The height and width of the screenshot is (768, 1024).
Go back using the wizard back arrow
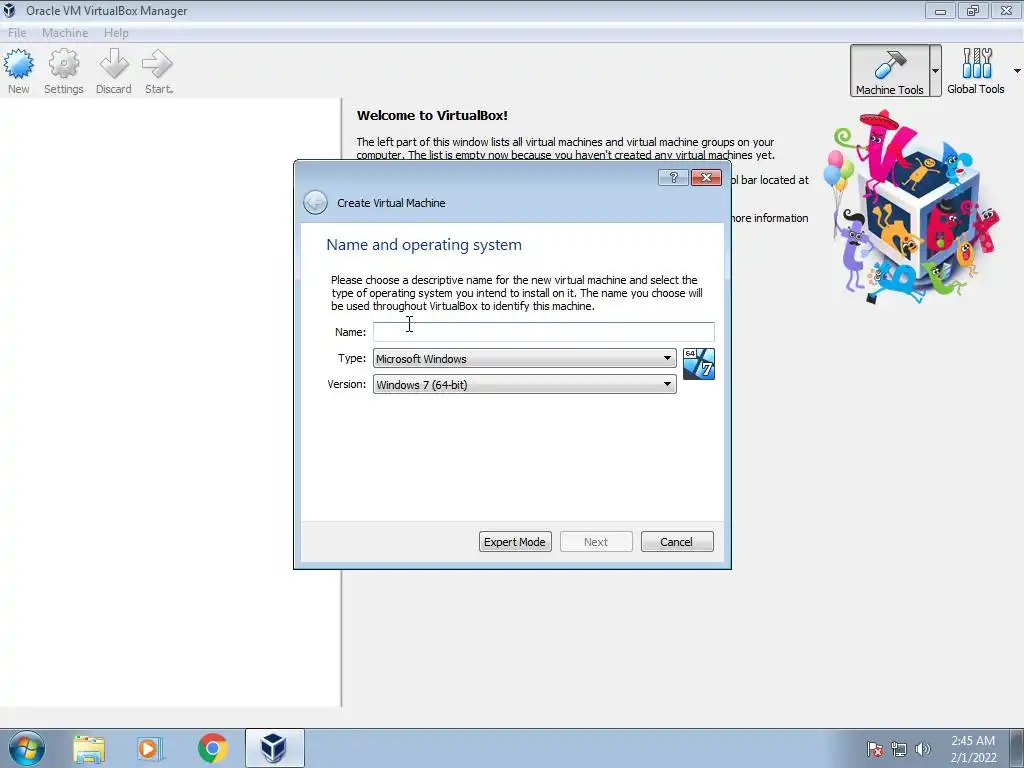pyautogui.click(x=315, y=202)
